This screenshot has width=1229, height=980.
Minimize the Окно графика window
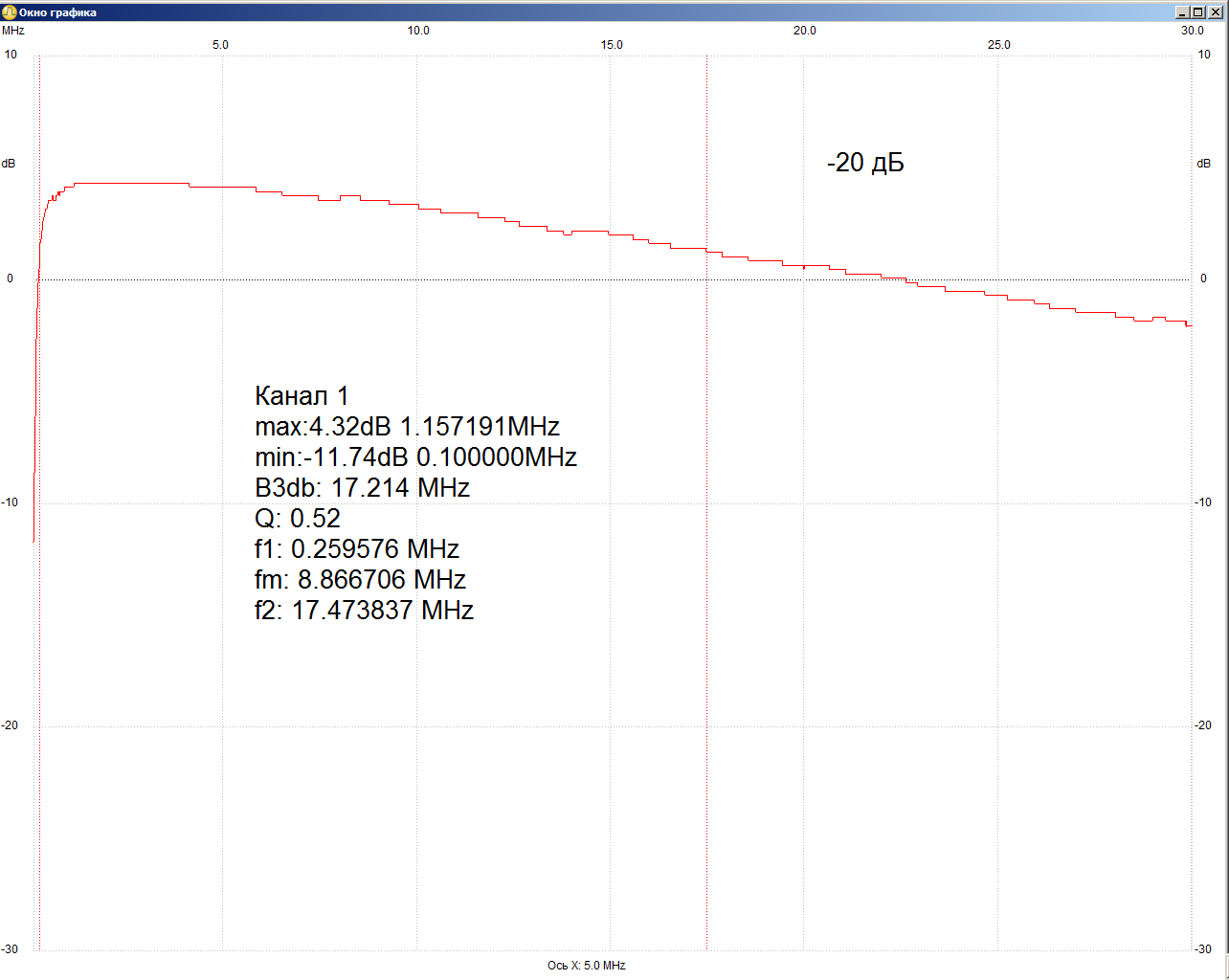tap(1183, 12)
